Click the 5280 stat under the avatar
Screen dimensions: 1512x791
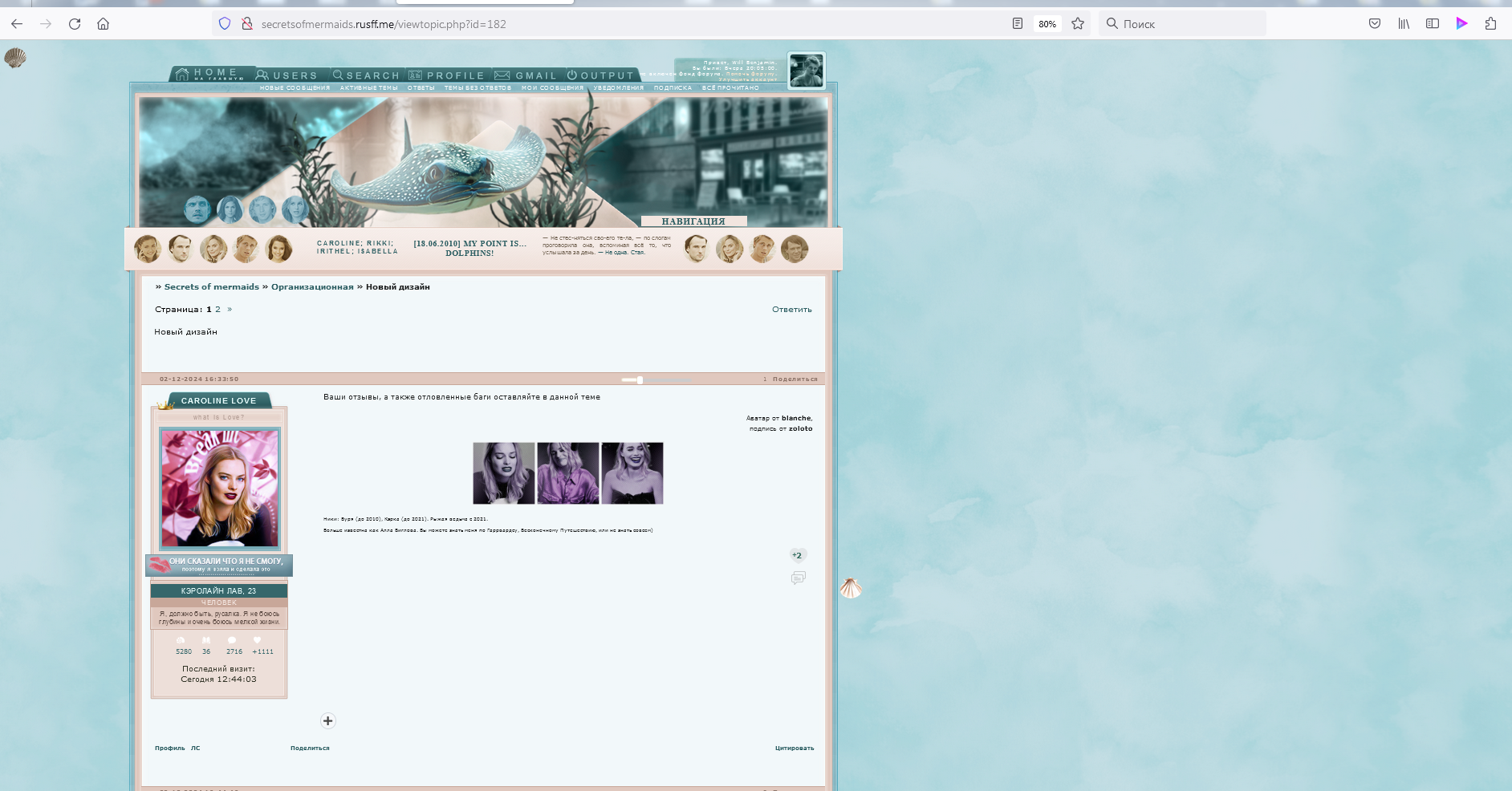pos(184,651)
